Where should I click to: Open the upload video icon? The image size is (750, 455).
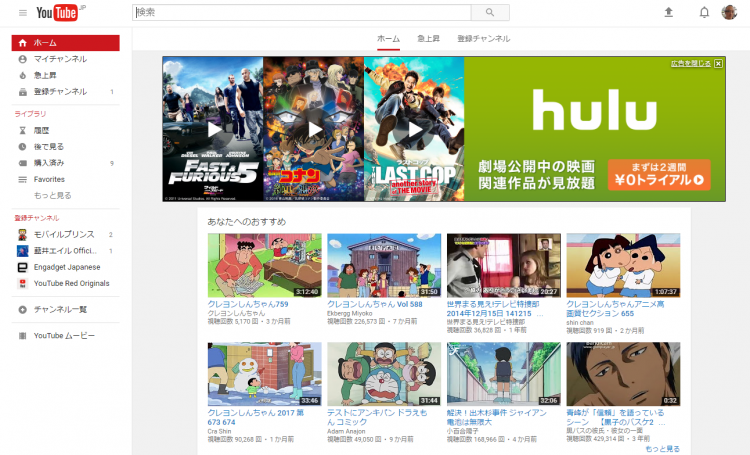coord(669,12)
